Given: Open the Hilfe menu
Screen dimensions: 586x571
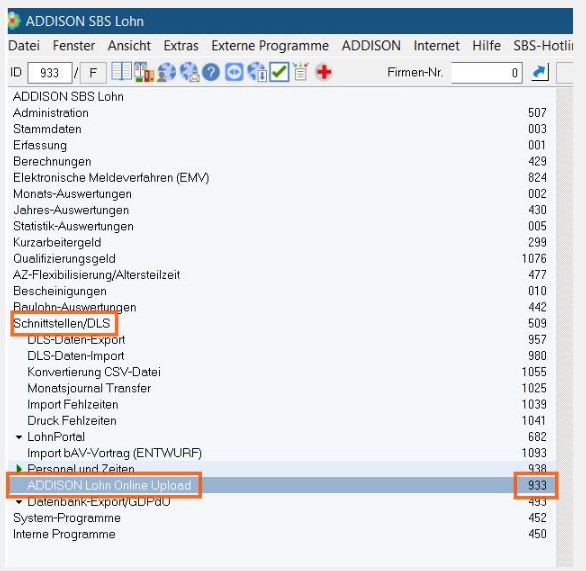Looking at the screenshot, I should pos(486,46).
